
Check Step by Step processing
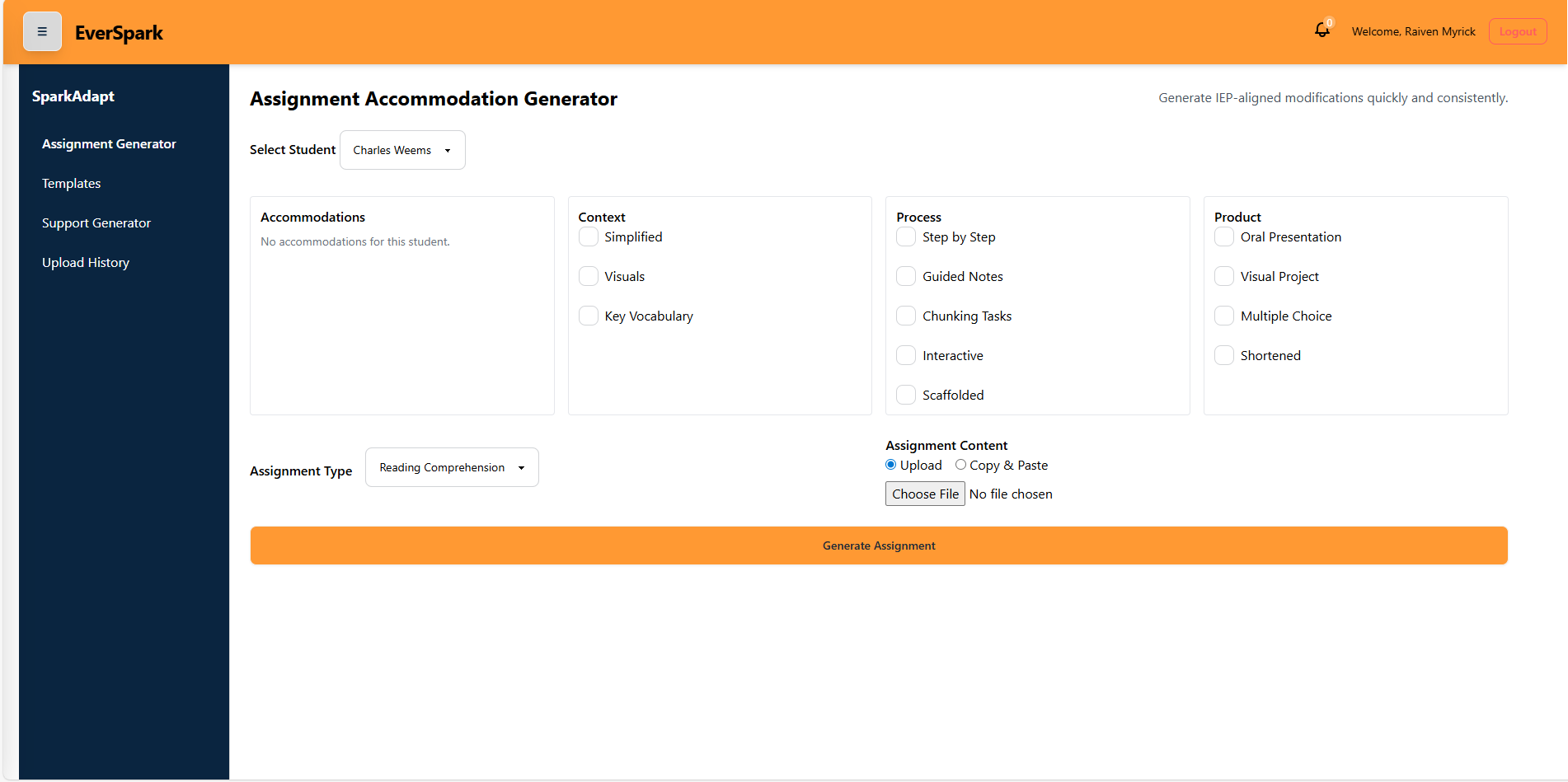pos(905,236)
